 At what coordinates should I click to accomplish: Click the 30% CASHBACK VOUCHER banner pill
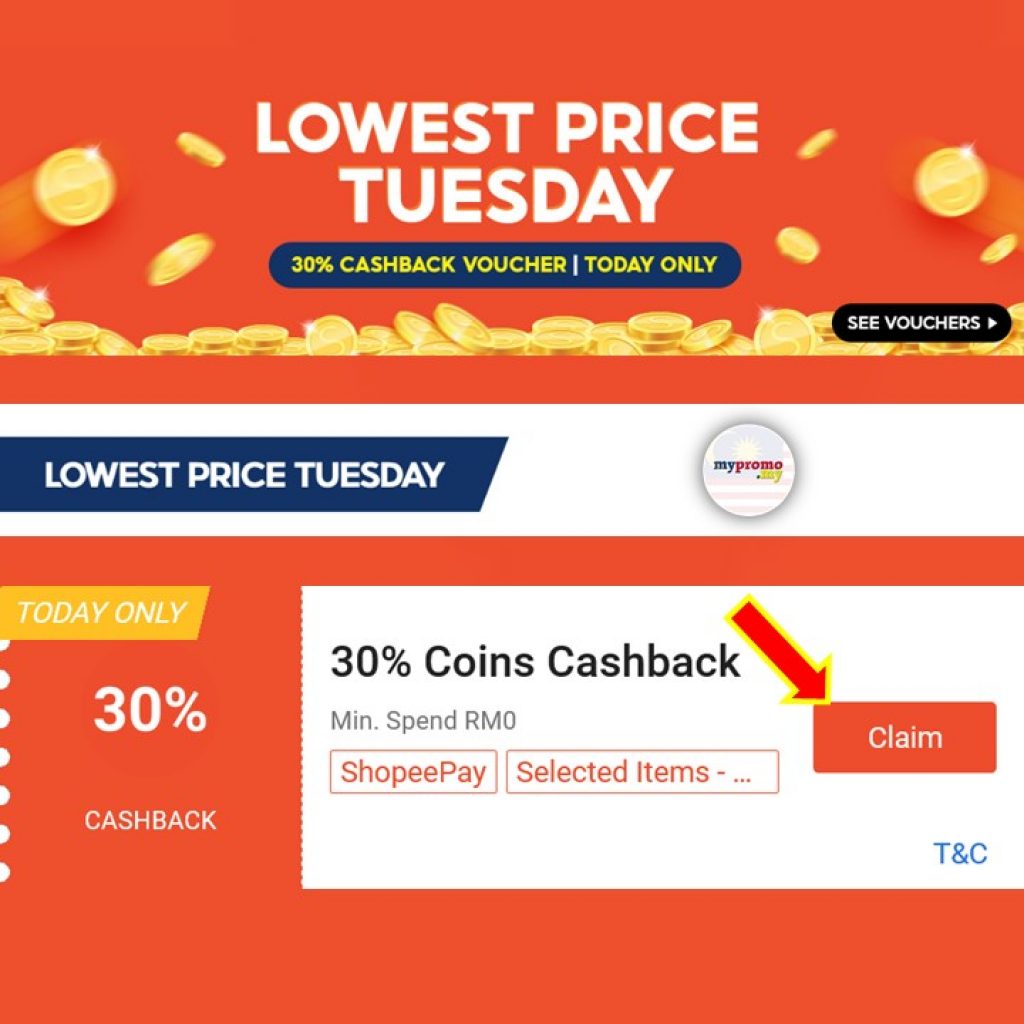505,264
